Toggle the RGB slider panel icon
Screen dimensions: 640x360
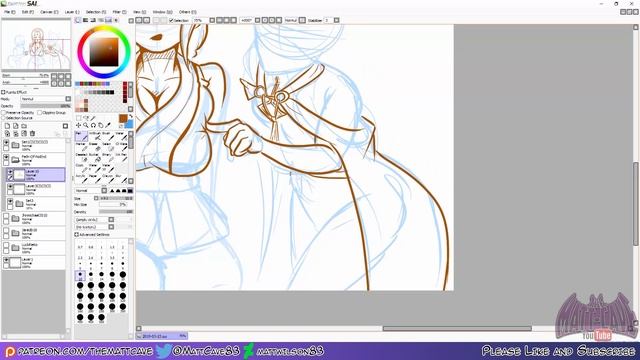pos(86,20)
